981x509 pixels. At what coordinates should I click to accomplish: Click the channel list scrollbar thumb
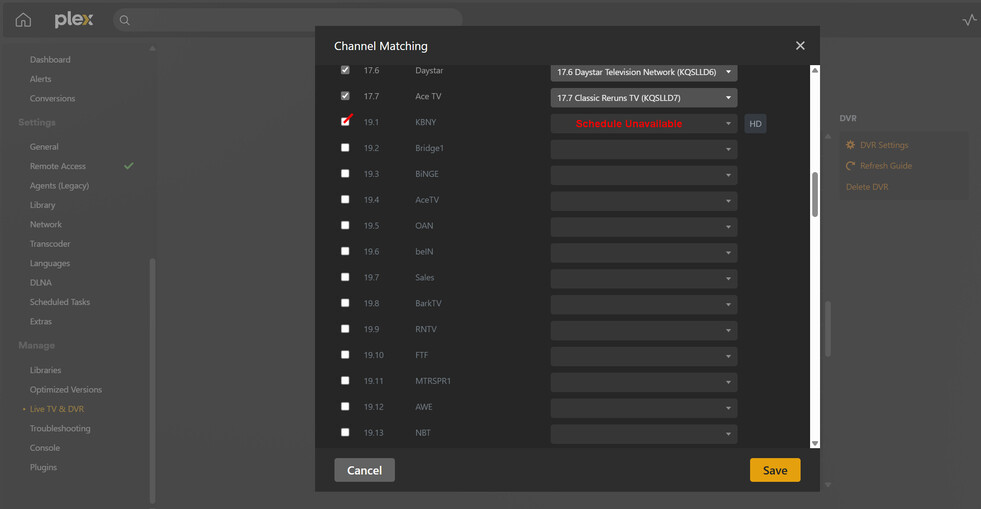point(815,194)
